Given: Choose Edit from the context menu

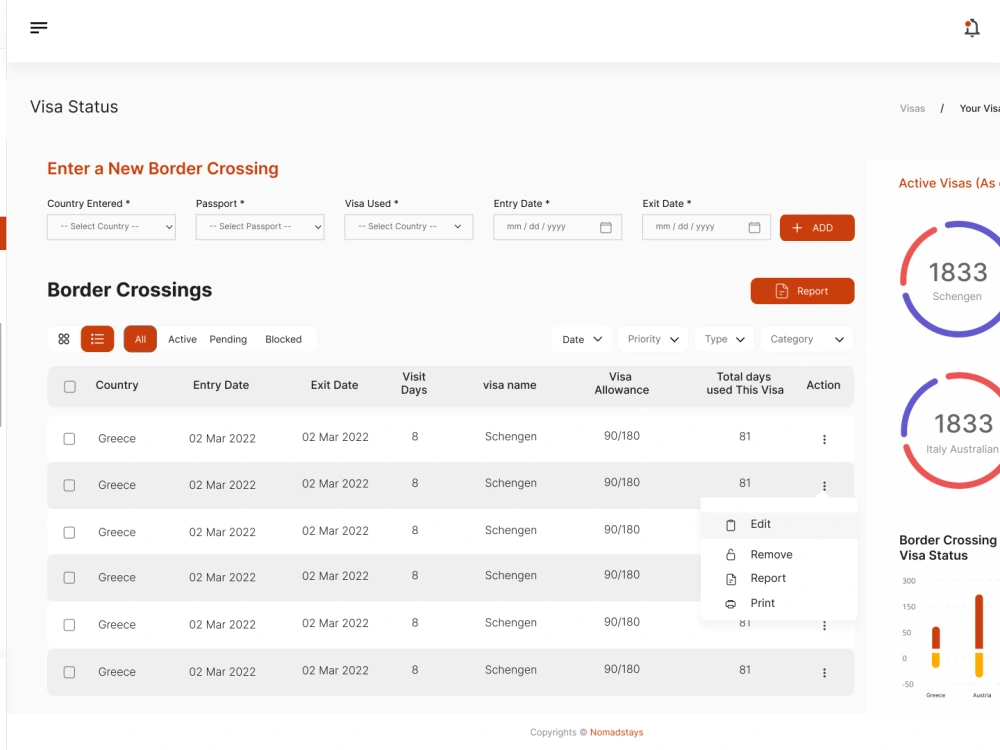Looking at the screenshot, I should click(x=778, y=524).
